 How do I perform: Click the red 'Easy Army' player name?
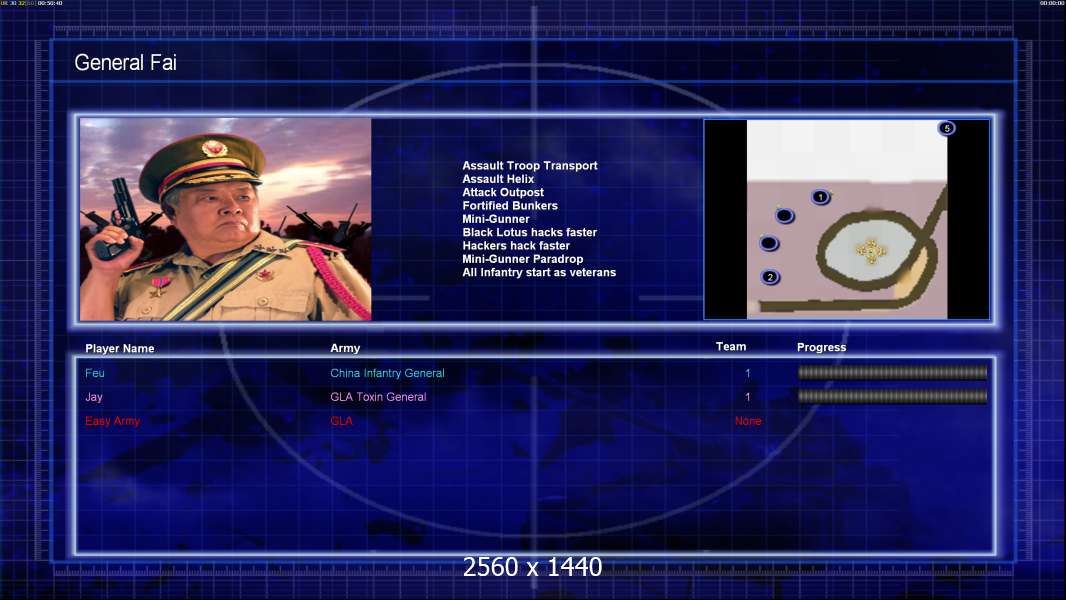112,421
